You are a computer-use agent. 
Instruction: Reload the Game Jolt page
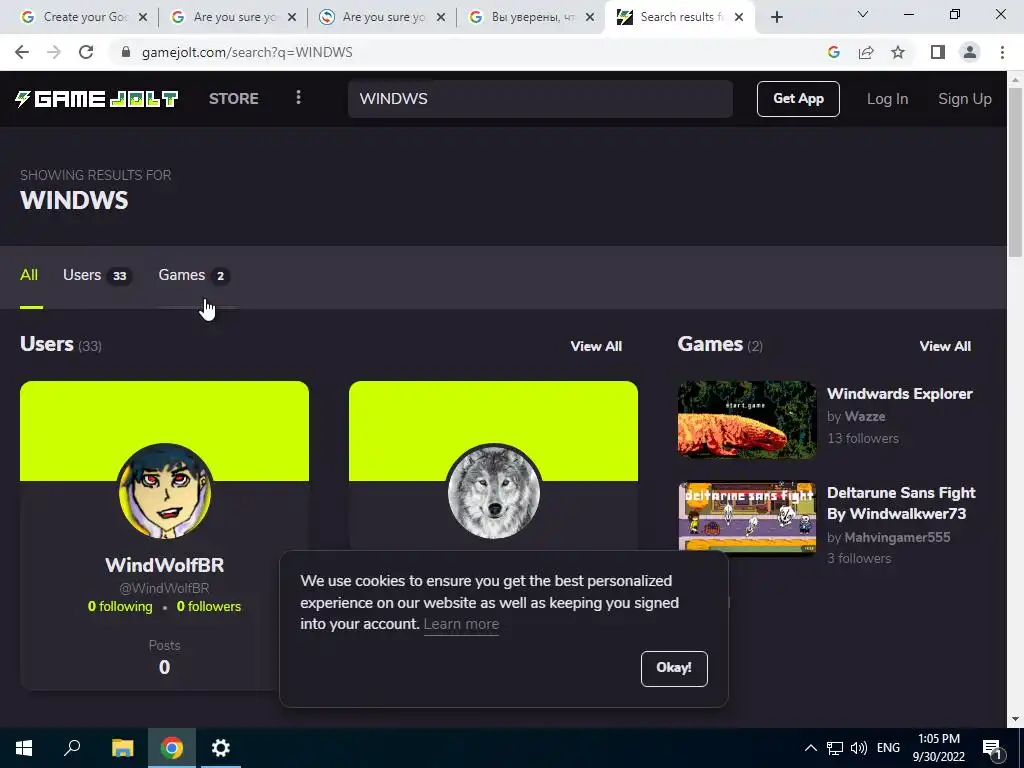coord(86,52)
